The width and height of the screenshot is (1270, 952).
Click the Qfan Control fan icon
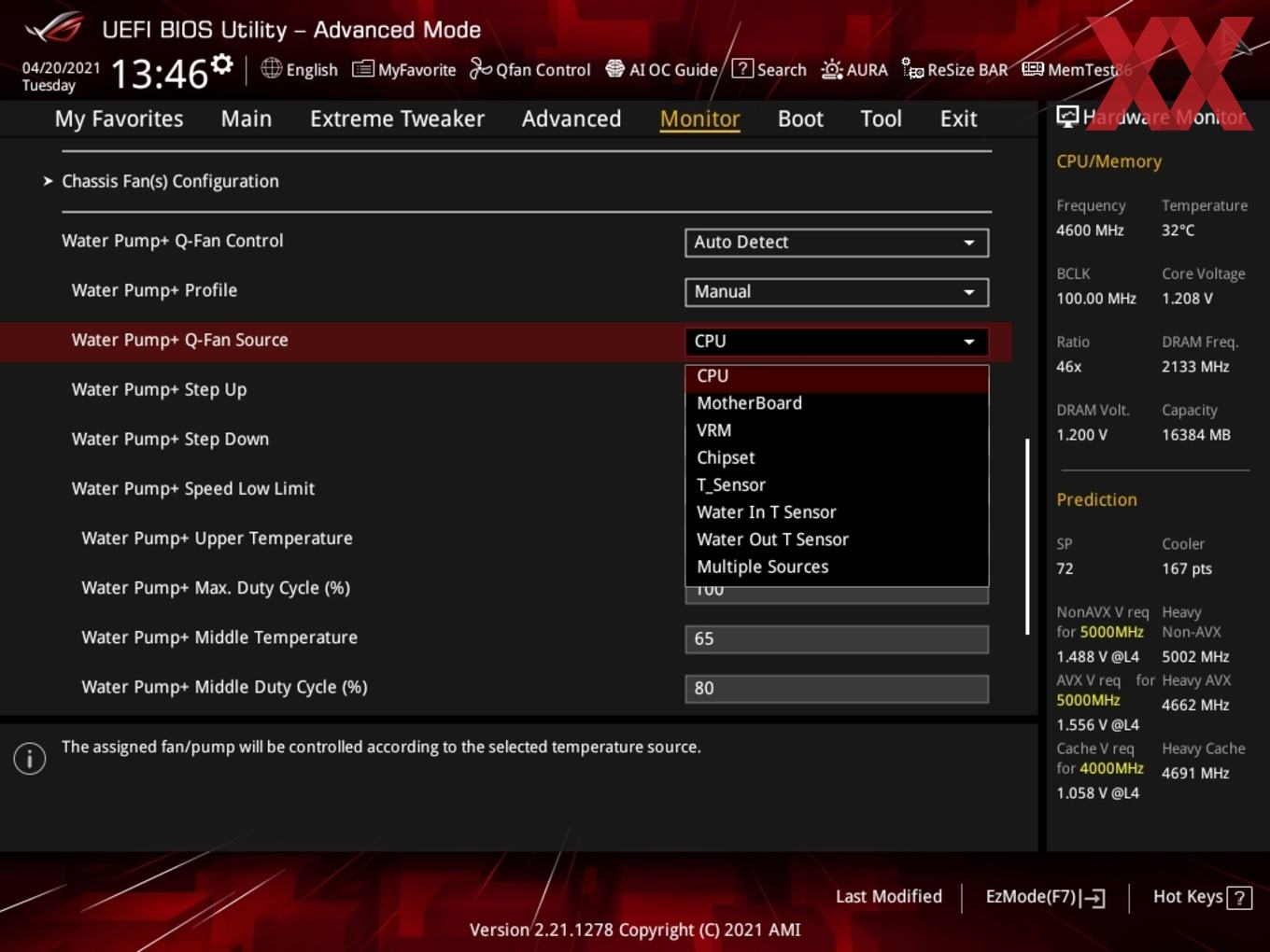tap(480, 68)
